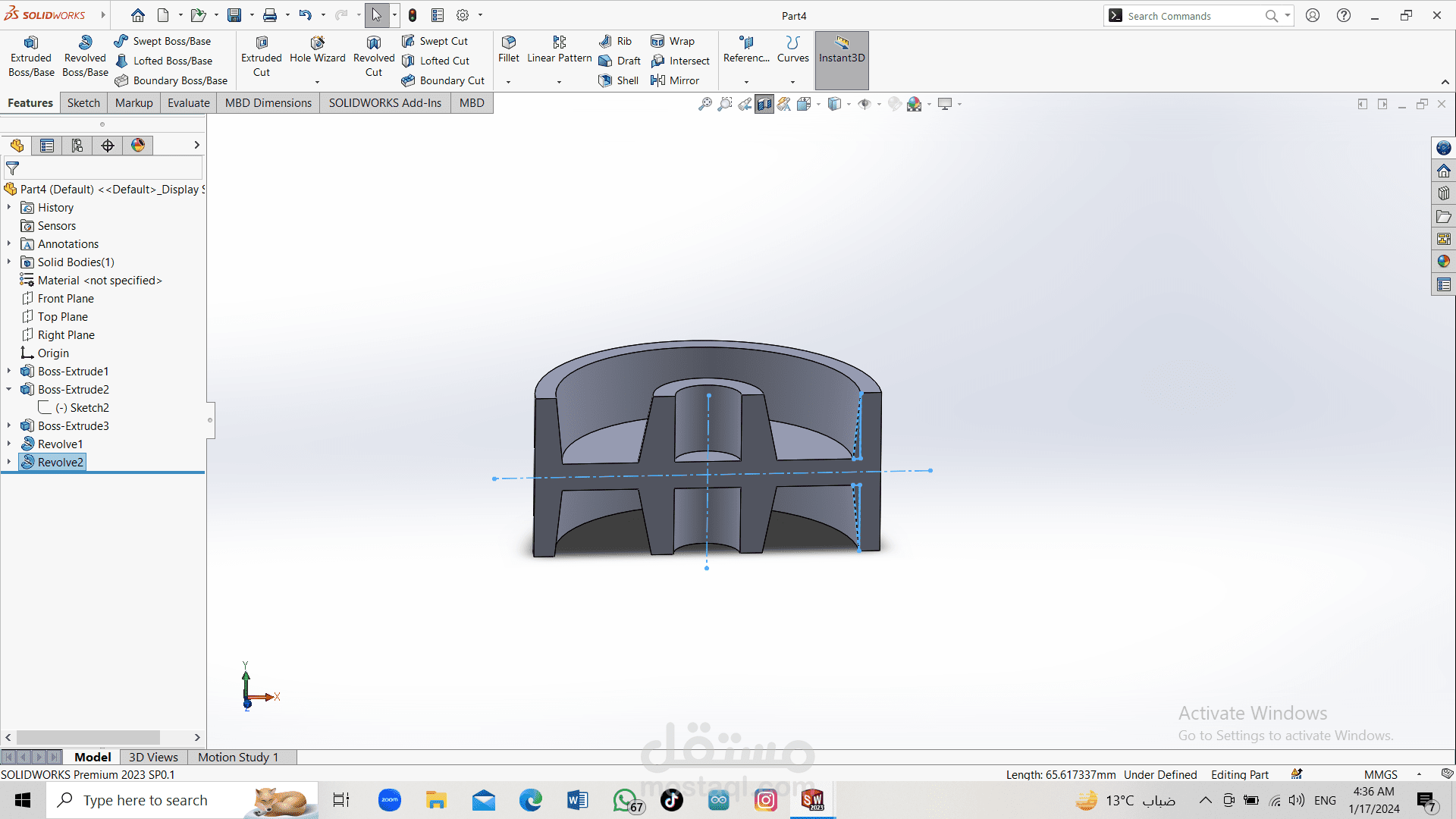This screenshot has width=1456, height=819.
Task: Click the Rebuild traffic light icon
Action: click(413, 15)
